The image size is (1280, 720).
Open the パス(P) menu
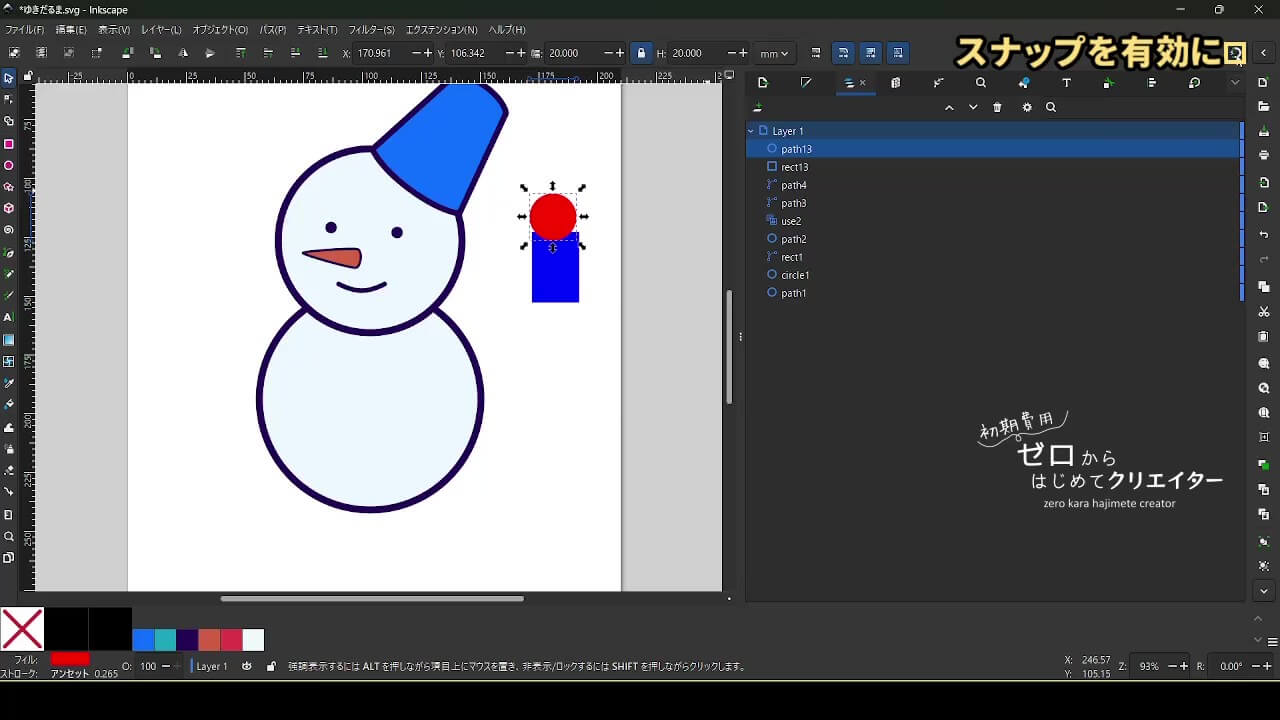tap(272, 30)
